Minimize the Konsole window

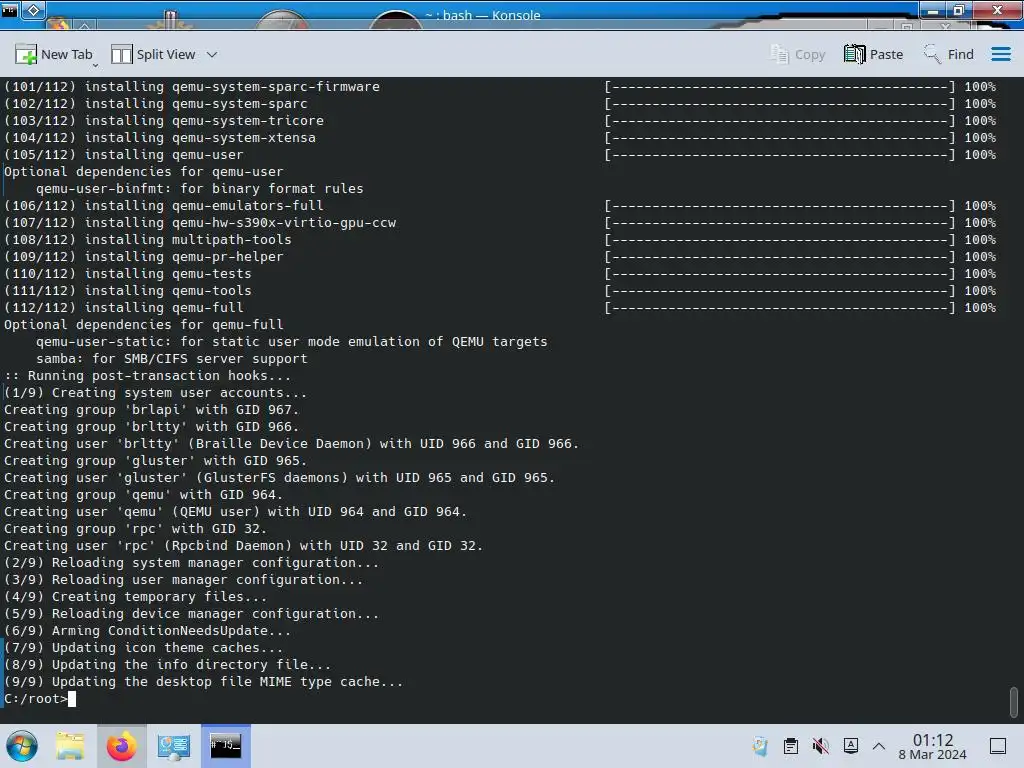(933, 10)
